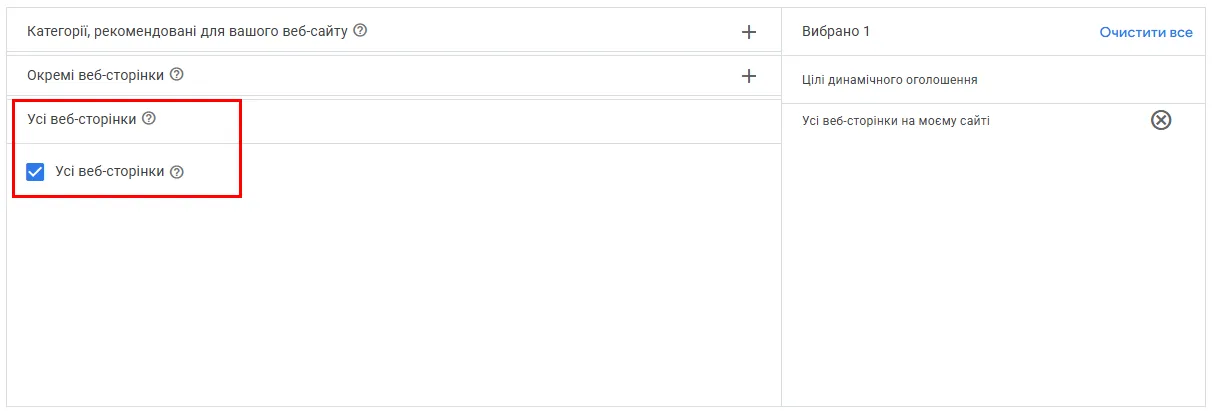Select the Усі веб-сторінки на моєму сайті entry
Viewport: 1215px width, 411px height.
click(x=896, y=121)
